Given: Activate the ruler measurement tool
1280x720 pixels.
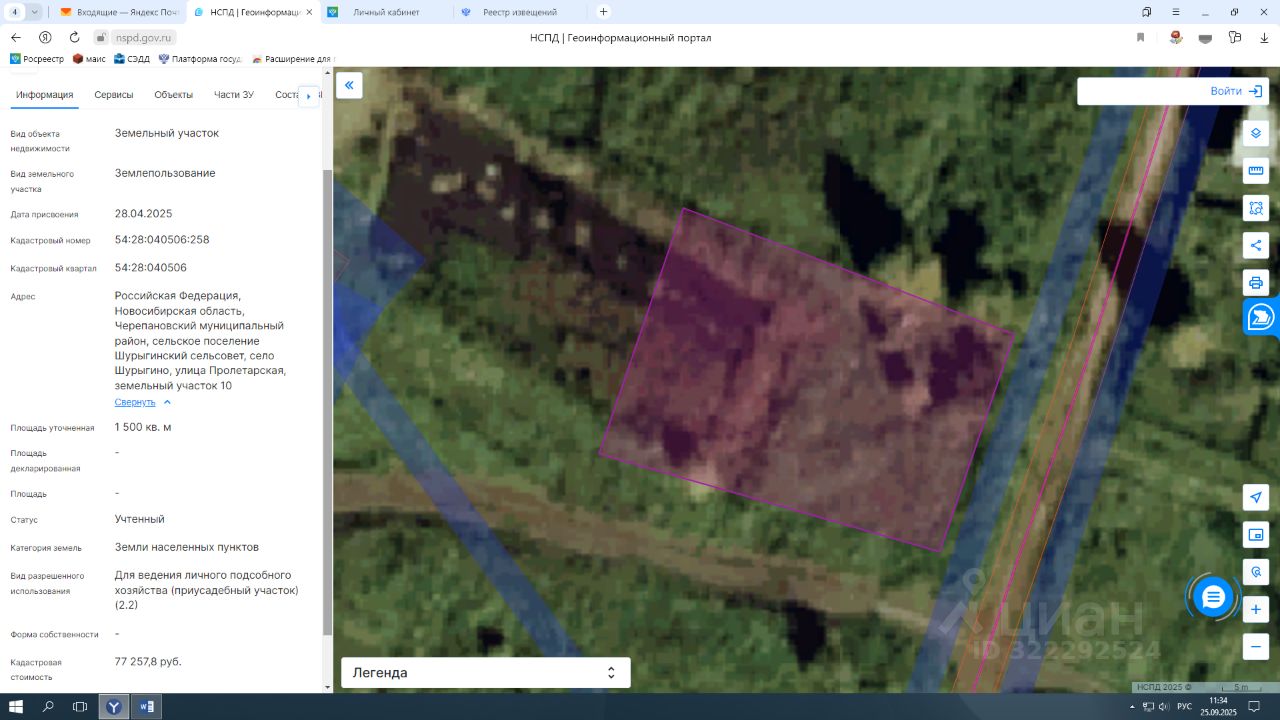Looking at the screenshot, I should point(1256,170).
